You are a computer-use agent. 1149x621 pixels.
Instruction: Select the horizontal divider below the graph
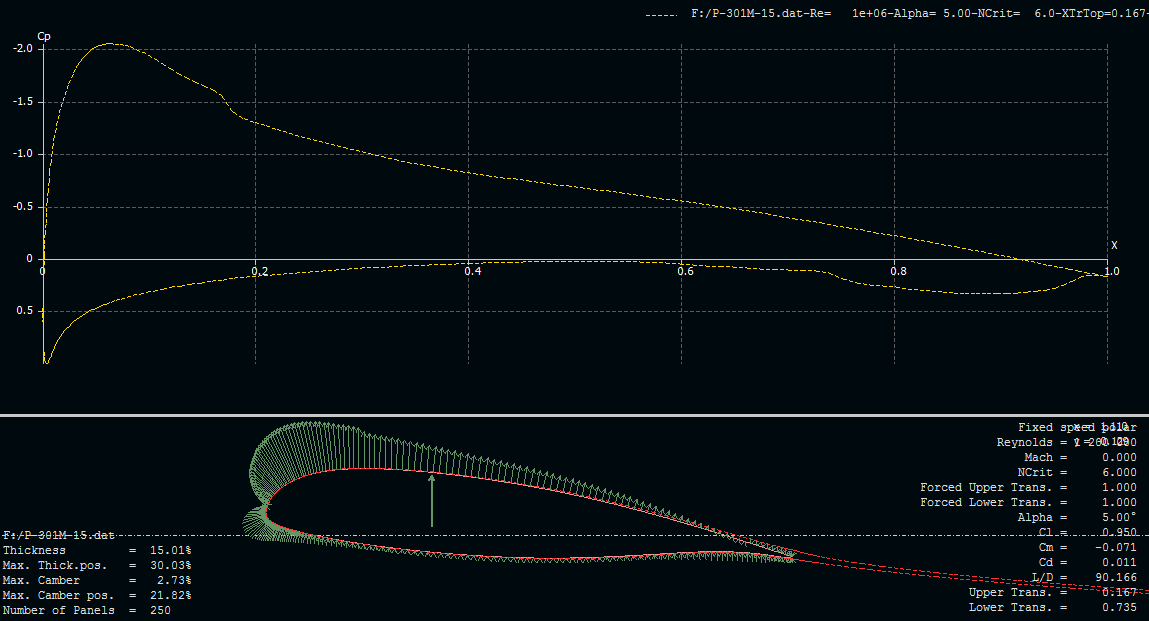click(x=574, y=415)
